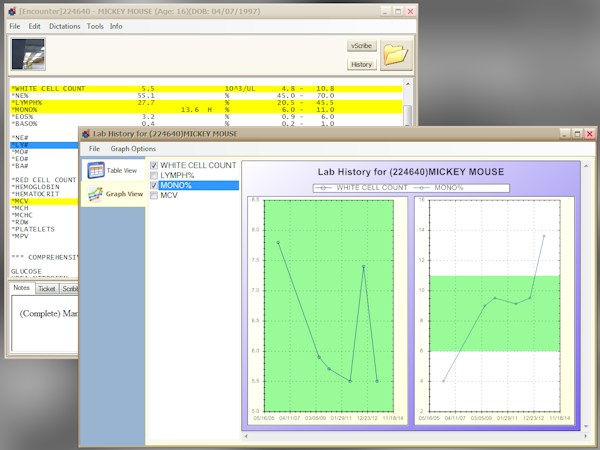The height and width of the screenshot is (450, 600).
Task: Click the History button
Action: (362, 64)
